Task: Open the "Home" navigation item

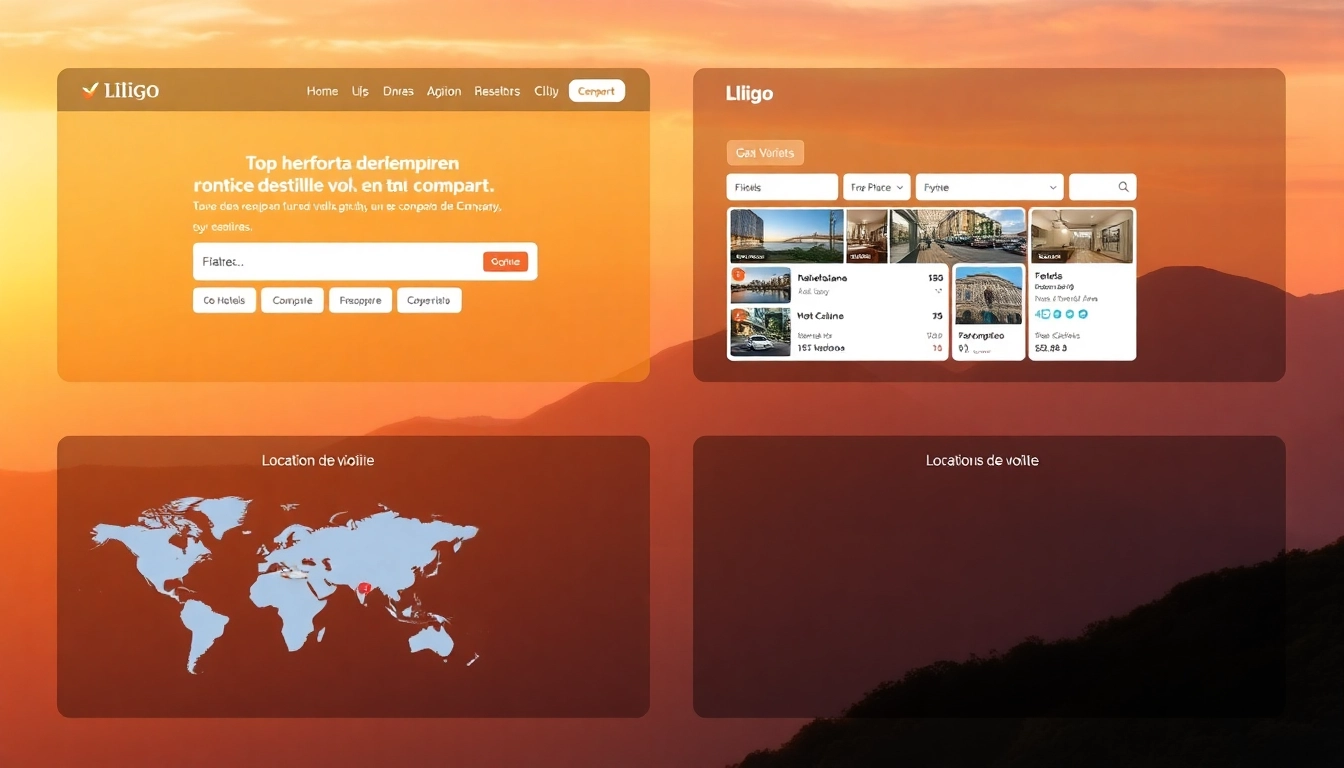Action: (322, 91)
